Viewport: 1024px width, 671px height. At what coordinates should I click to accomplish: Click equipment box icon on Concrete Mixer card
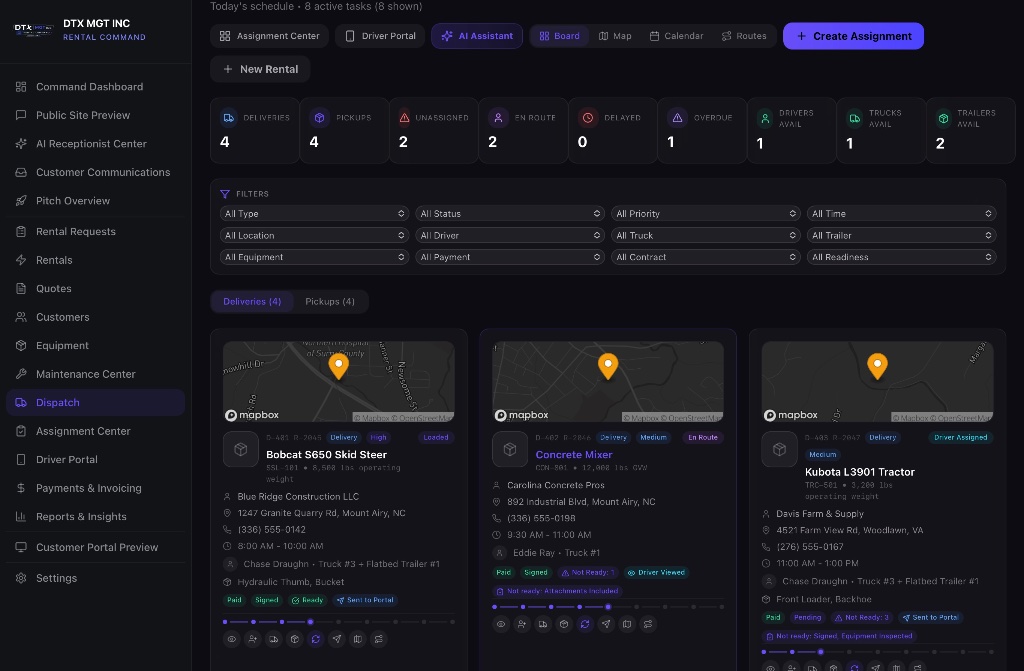[564, 624]
